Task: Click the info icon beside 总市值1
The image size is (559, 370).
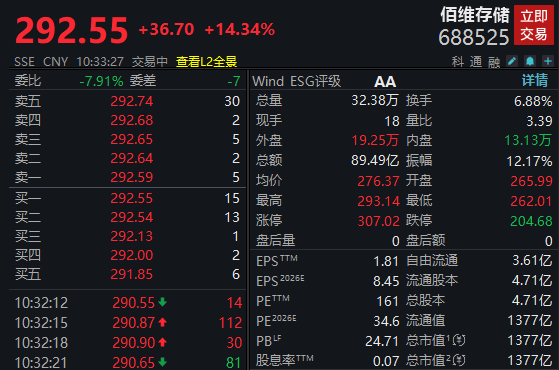Action: 459,340
